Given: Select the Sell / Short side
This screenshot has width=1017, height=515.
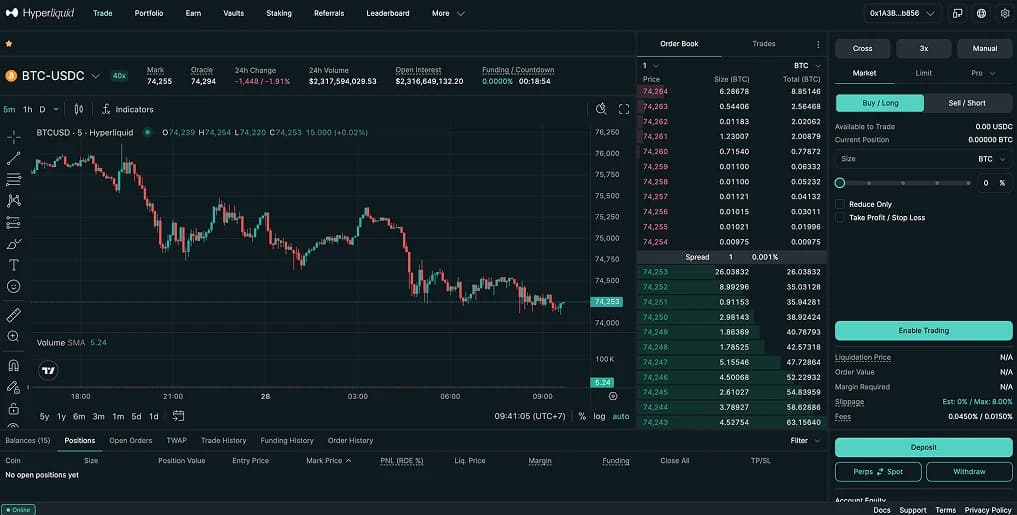Looking at the screenshot, I should tap(967, 102).
